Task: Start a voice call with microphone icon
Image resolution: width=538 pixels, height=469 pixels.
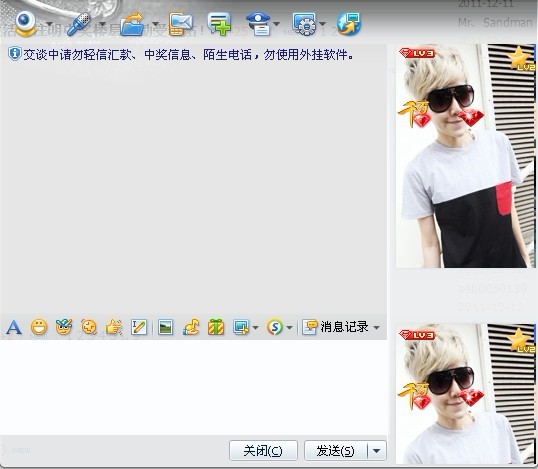Action: pyautogui.click(x=79, y=24)
